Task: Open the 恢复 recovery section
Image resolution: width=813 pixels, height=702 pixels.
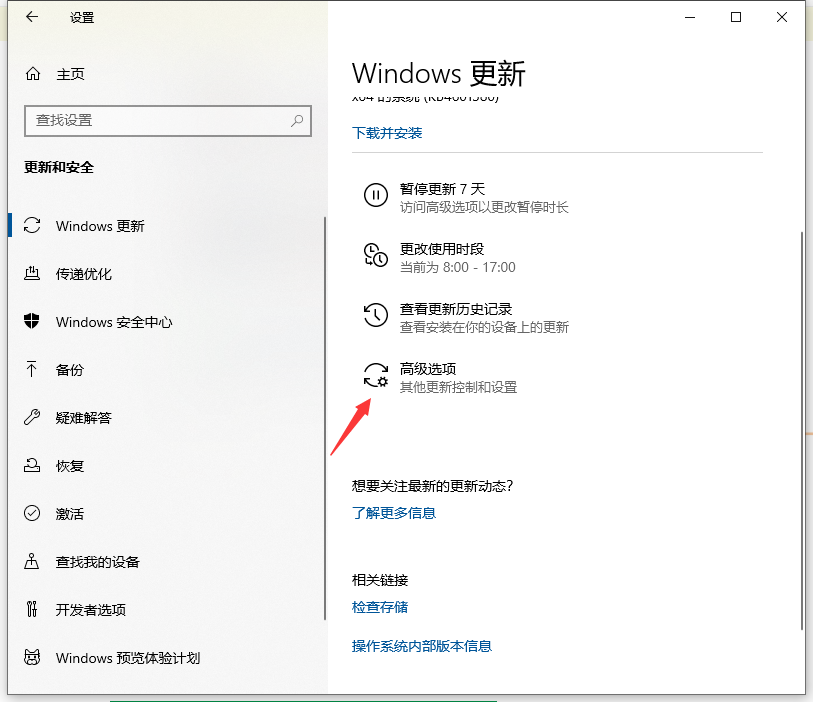Action: 70,466
